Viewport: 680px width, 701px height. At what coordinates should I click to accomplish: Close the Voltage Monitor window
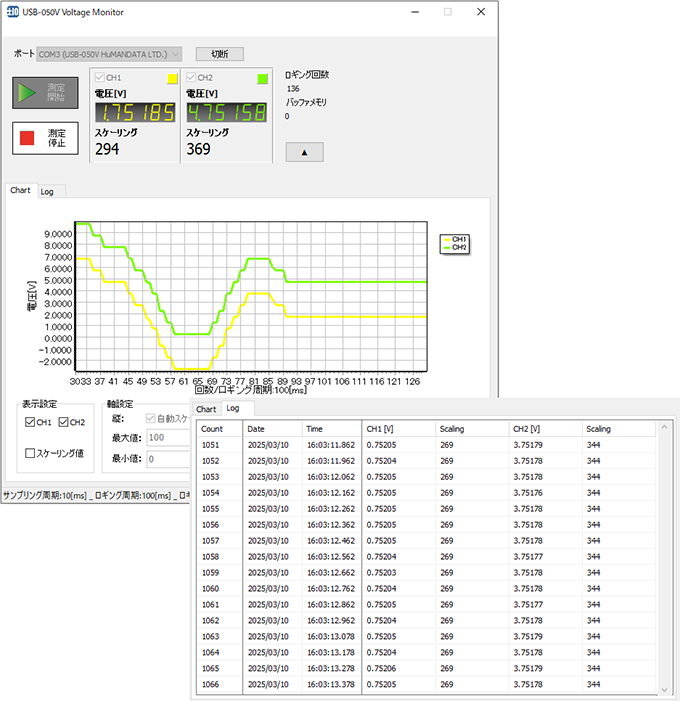481,12
